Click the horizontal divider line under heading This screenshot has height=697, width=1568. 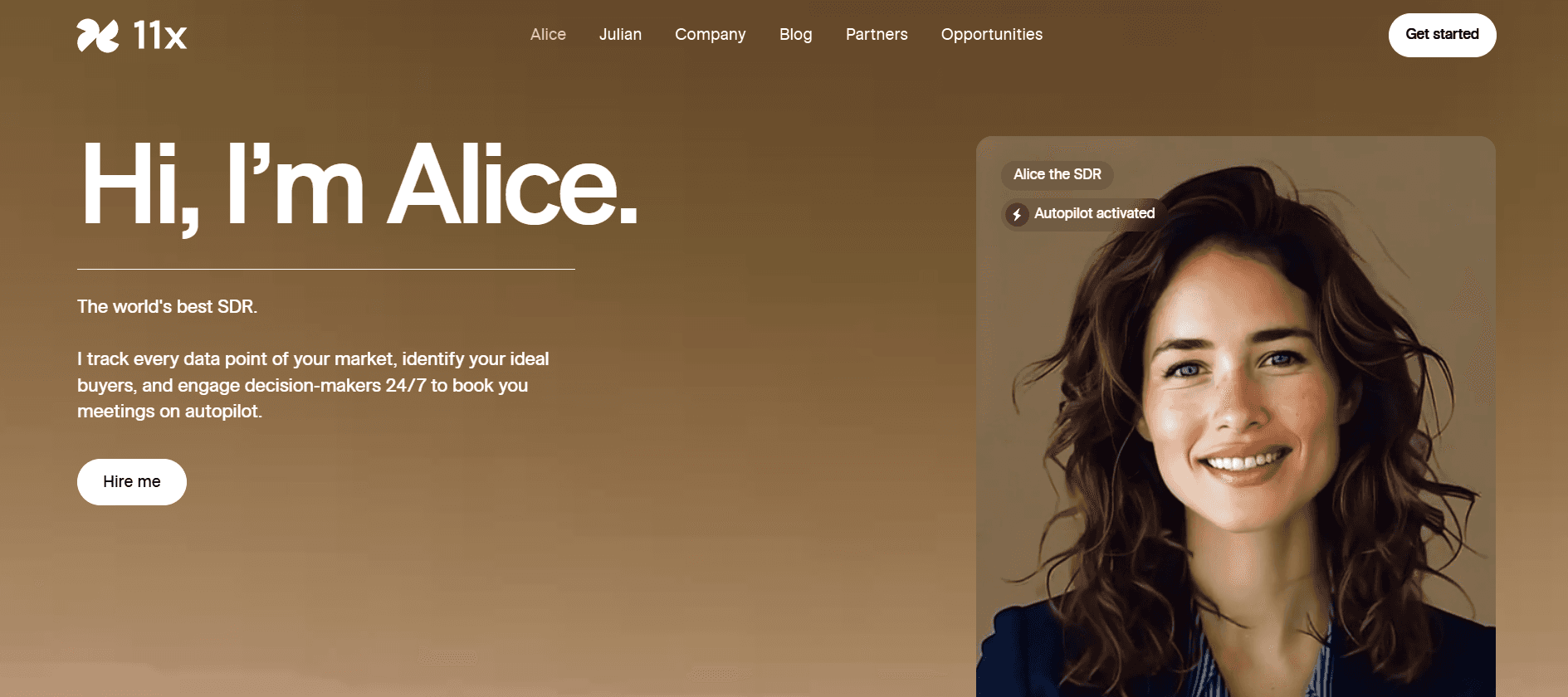(326, 269)
